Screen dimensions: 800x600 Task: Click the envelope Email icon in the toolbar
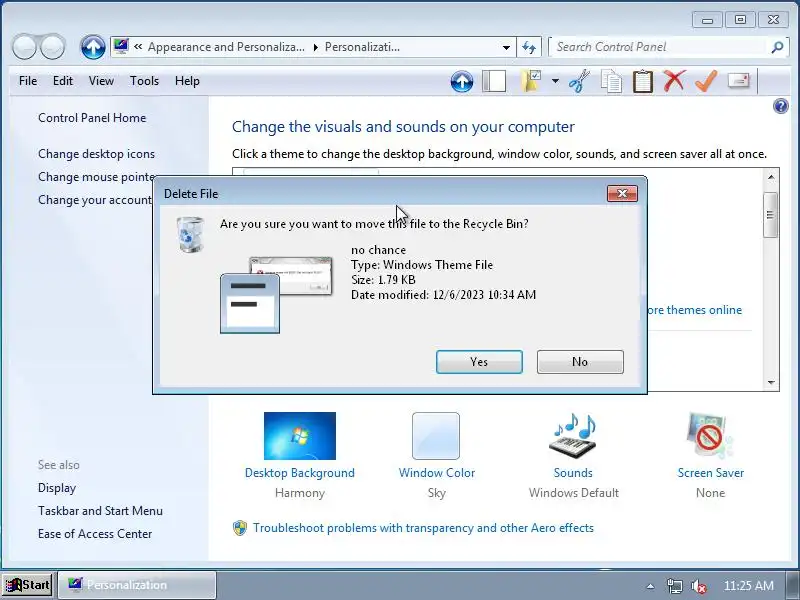[x=738, y=81]
